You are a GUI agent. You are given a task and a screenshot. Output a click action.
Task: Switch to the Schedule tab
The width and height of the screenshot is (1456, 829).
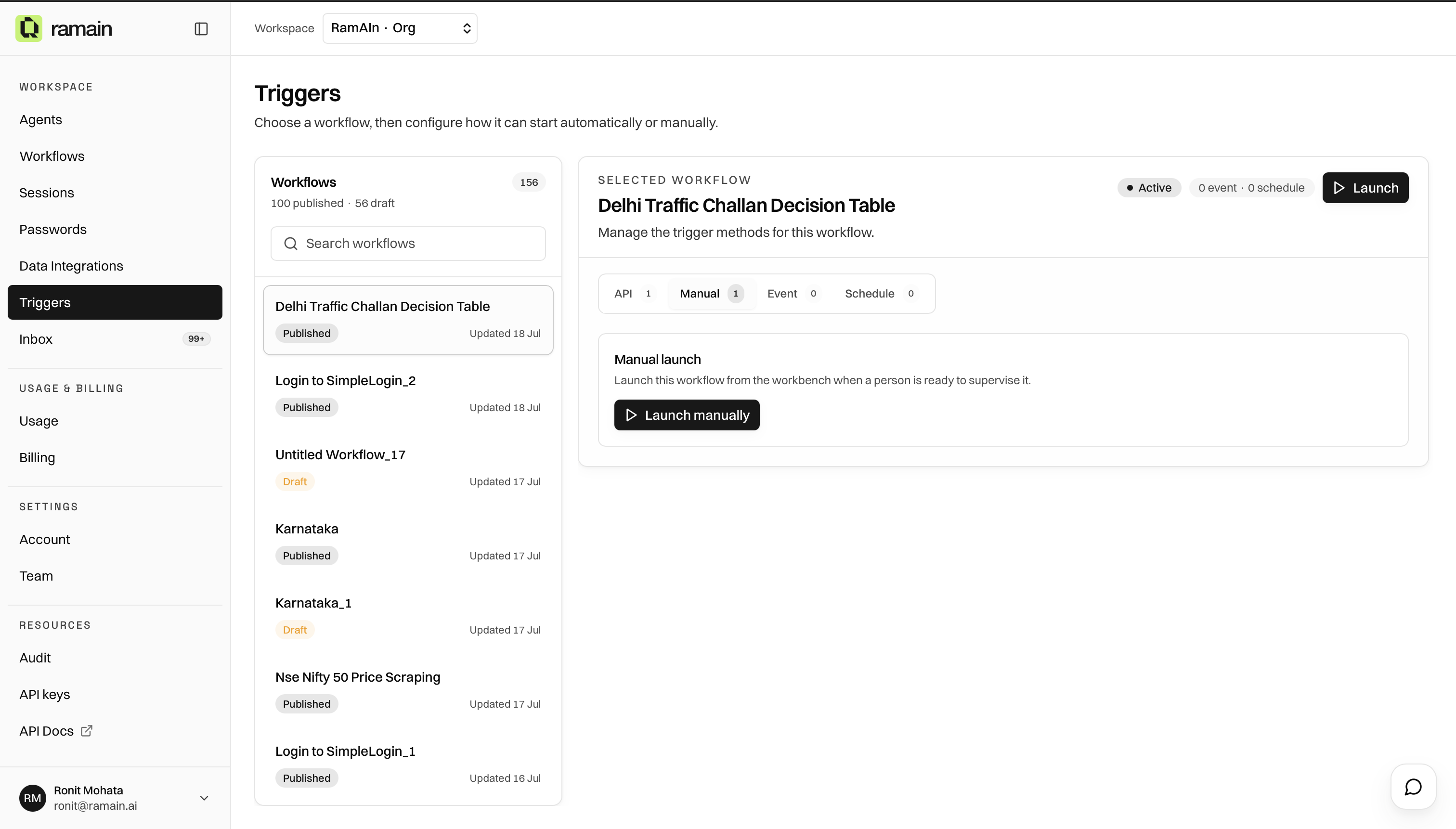pos(881,294)
